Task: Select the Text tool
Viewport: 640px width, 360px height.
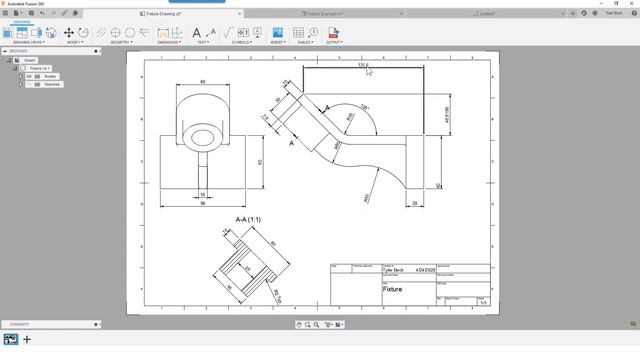Action: (x=196, y=33)
